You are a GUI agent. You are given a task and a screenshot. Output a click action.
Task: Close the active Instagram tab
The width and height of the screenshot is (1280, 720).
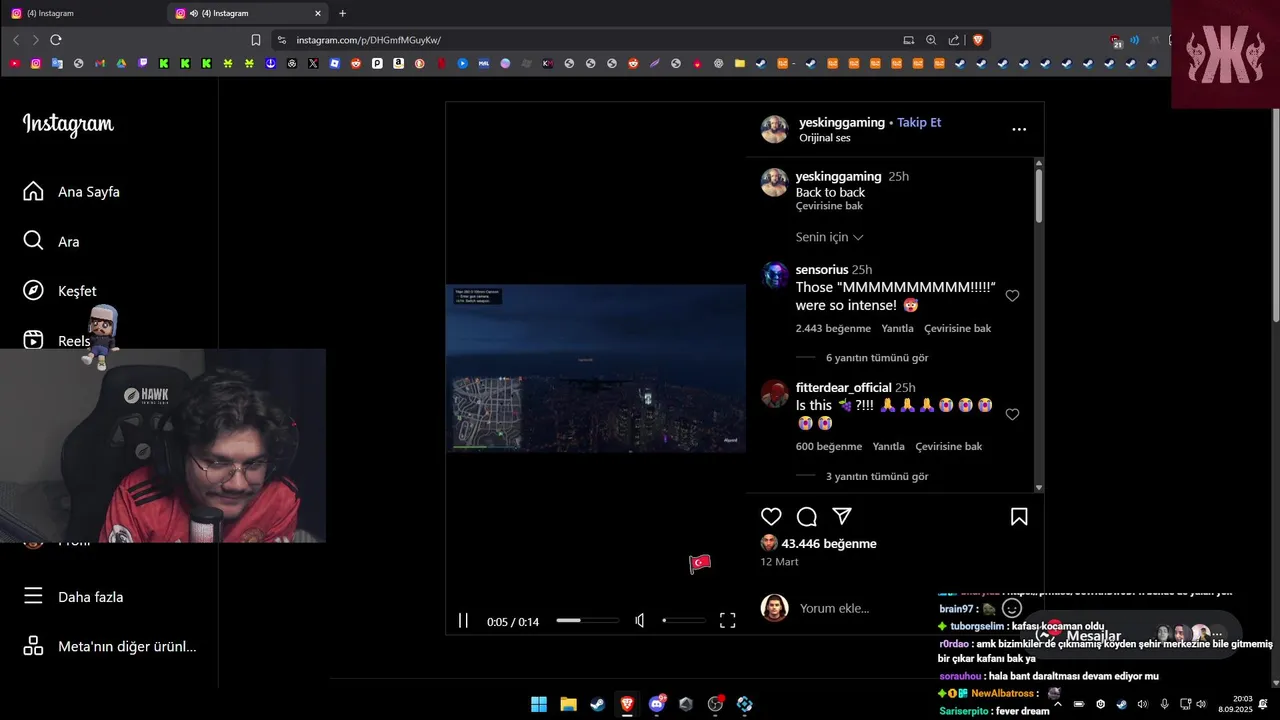[x=318, y=13]
